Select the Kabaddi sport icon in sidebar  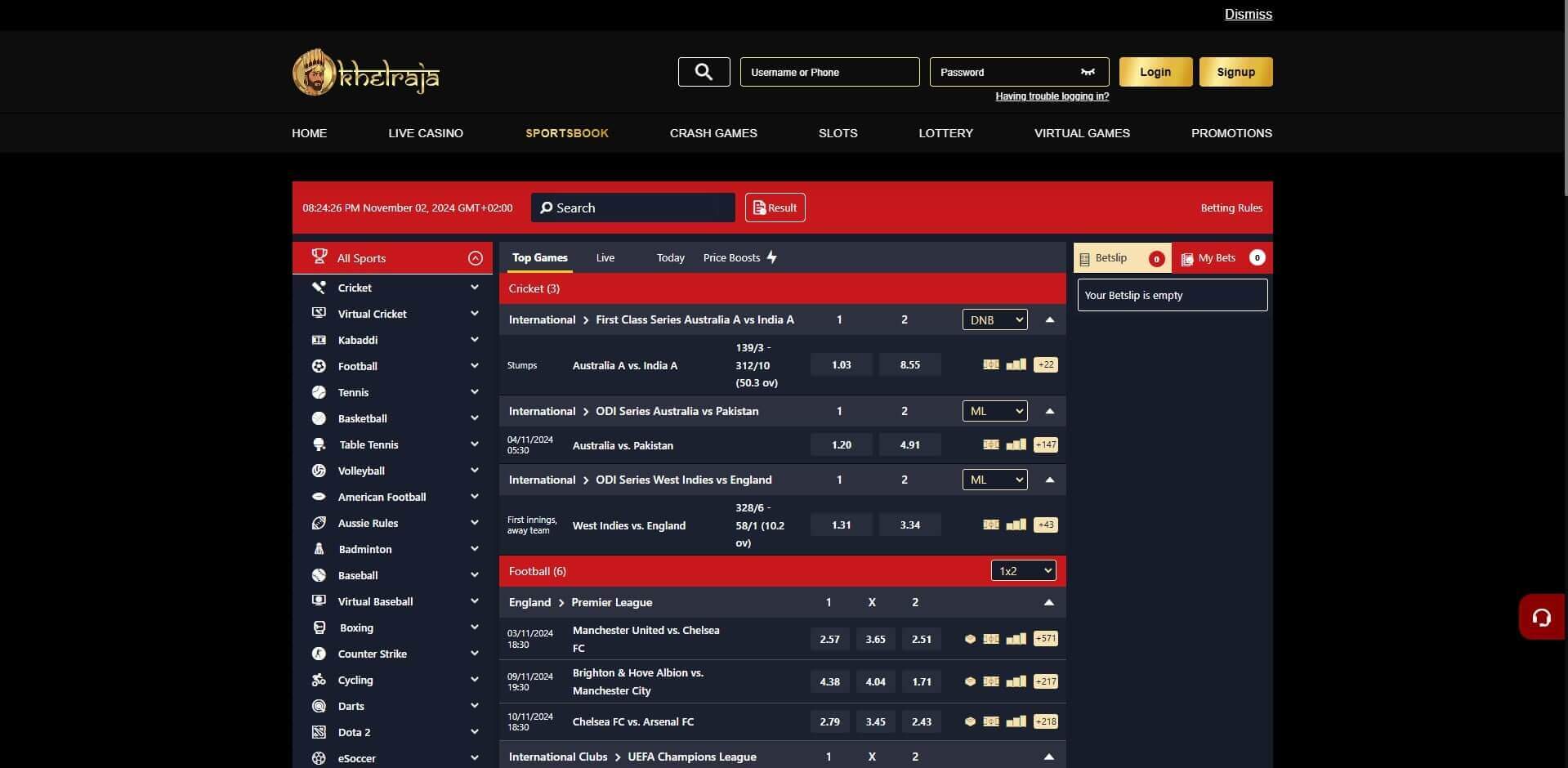(x=319, y=340)
